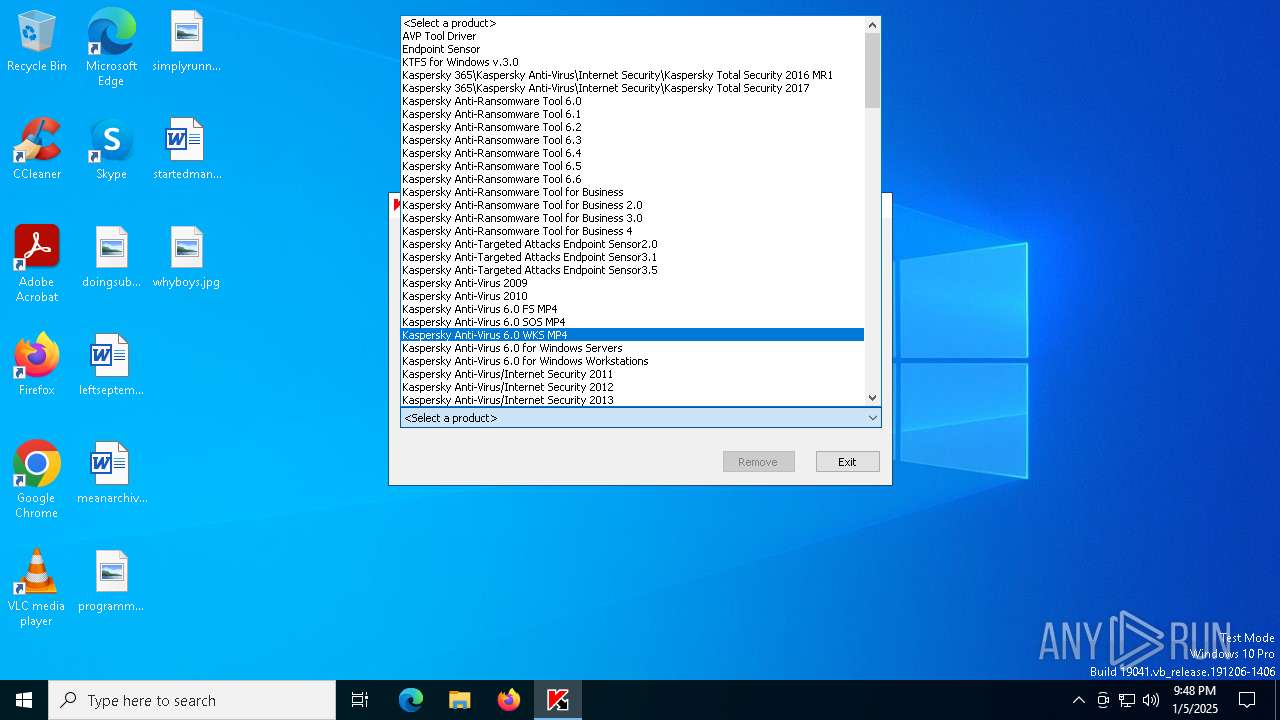The height and width of the screenshot is (720, 1280).
Task: Select the simplyrunn... image file on desktop
Action: 186,42
